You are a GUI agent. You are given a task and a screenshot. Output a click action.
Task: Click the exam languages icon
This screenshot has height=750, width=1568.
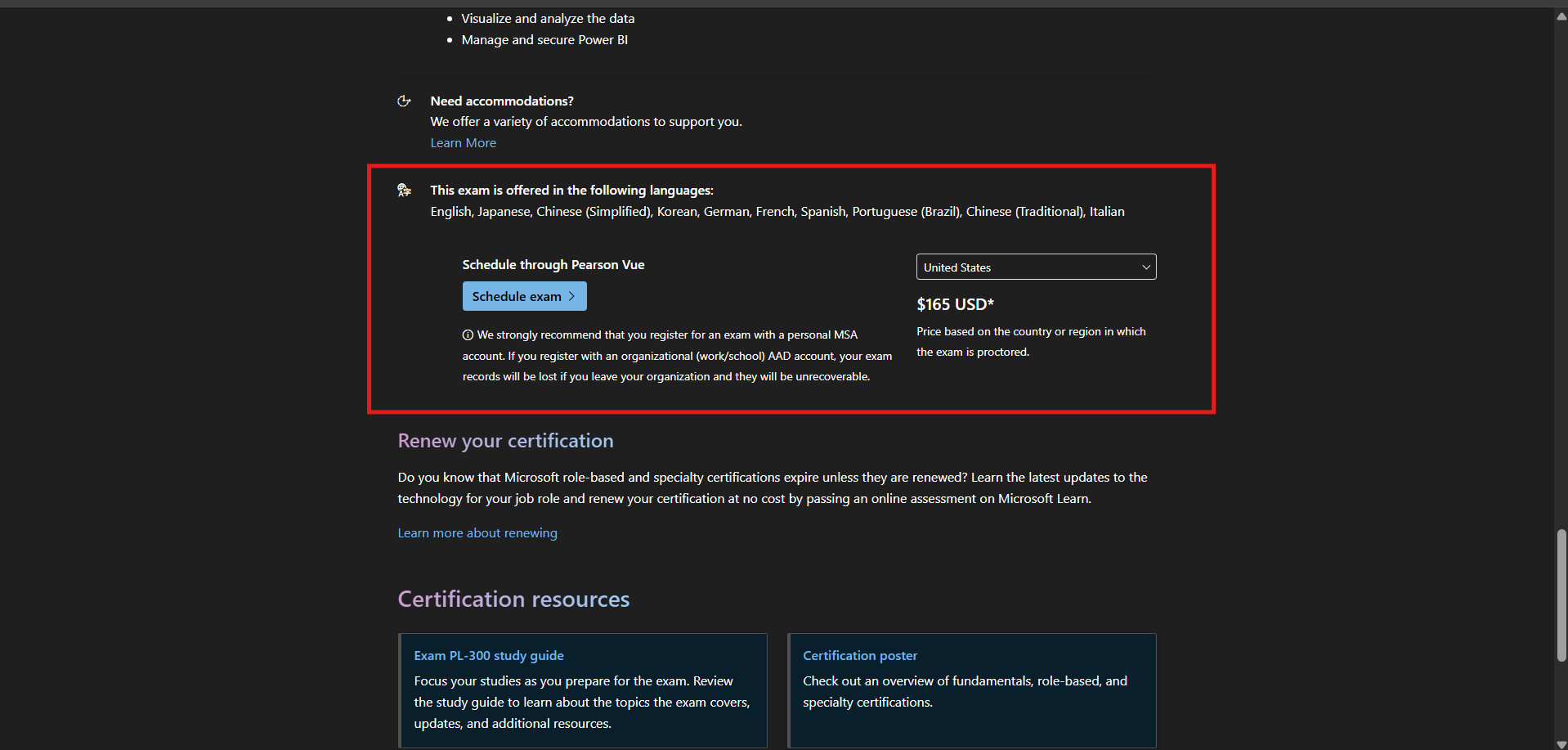(x=404, y=190)
